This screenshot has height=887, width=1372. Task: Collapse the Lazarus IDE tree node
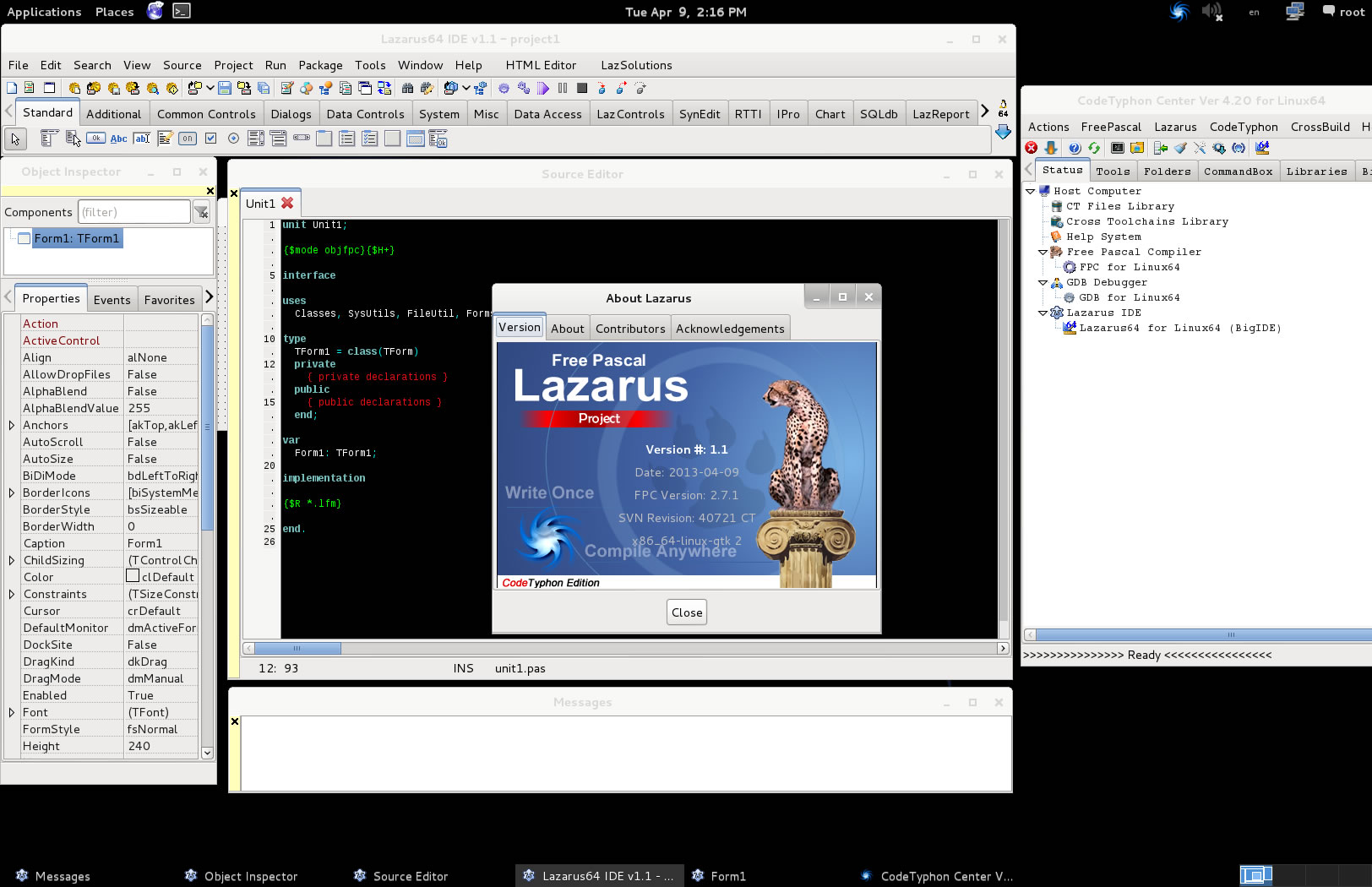tap(1043, 313)
